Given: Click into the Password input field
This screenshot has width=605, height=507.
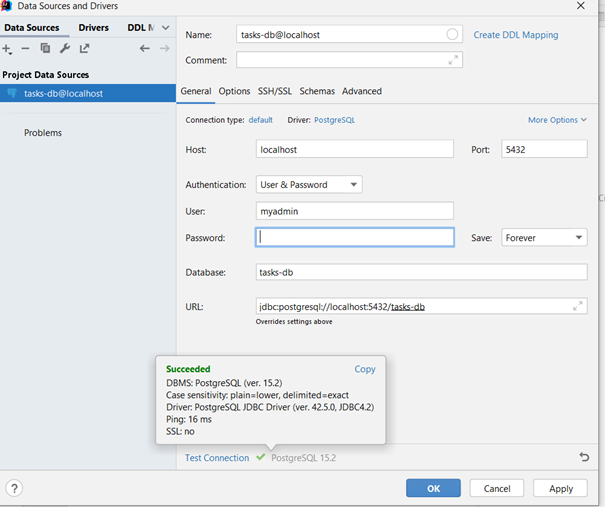Looking at the screenshot, I should click(355, 238).
